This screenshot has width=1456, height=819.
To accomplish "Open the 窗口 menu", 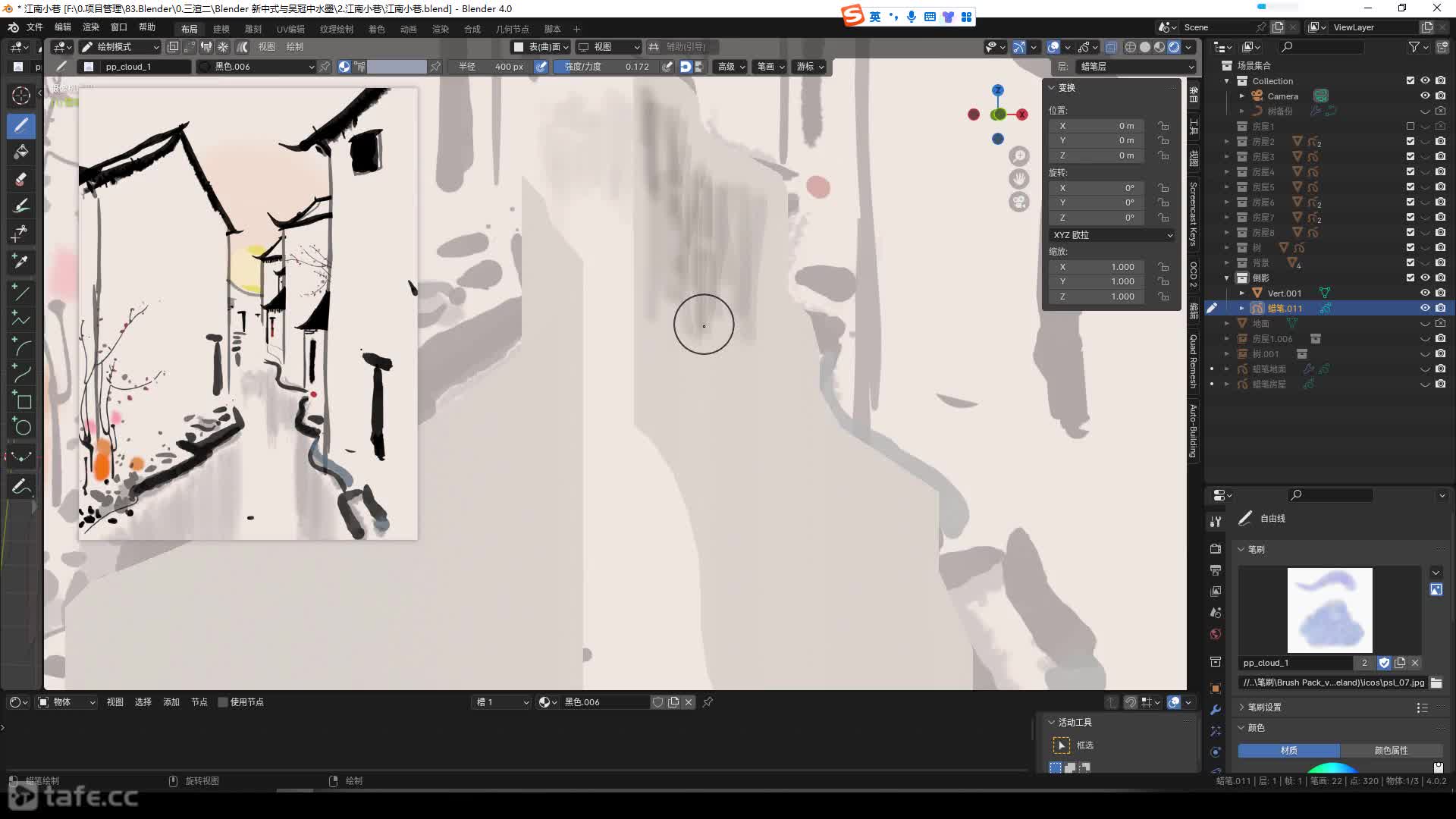I will point(119,27).
